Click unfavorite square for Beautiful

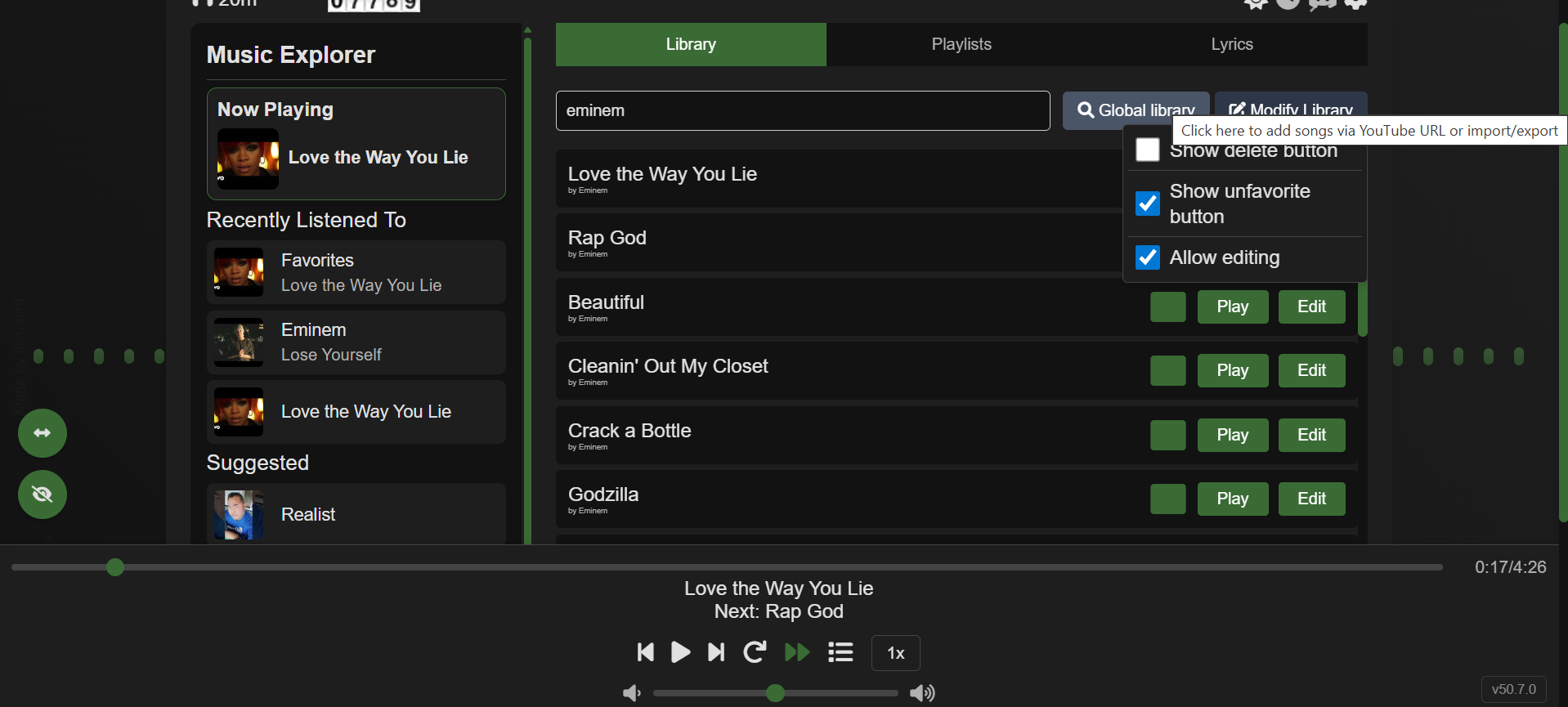[1168, 307]
